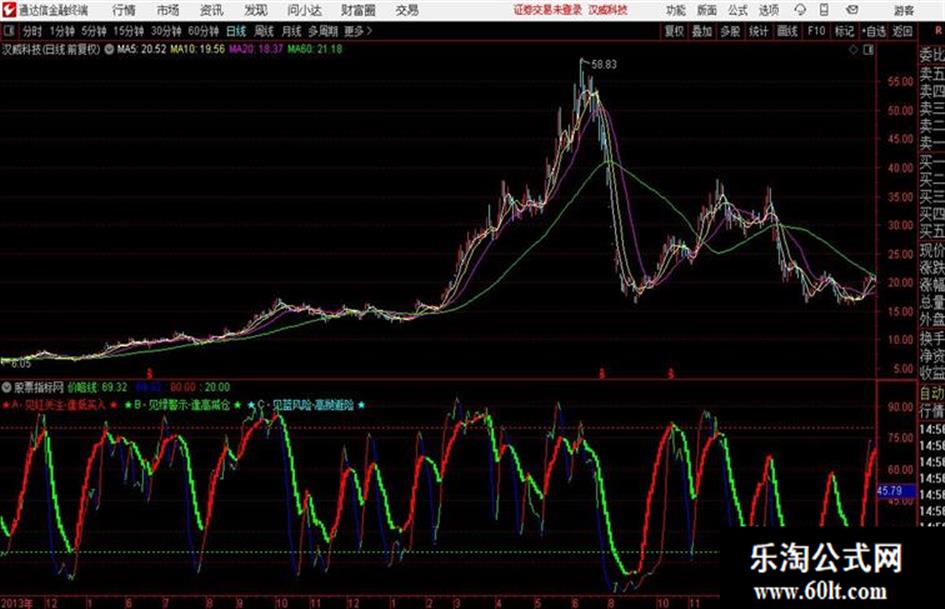Click the 多股 multi-stock button
945x609 pixels.
point(730,31)
